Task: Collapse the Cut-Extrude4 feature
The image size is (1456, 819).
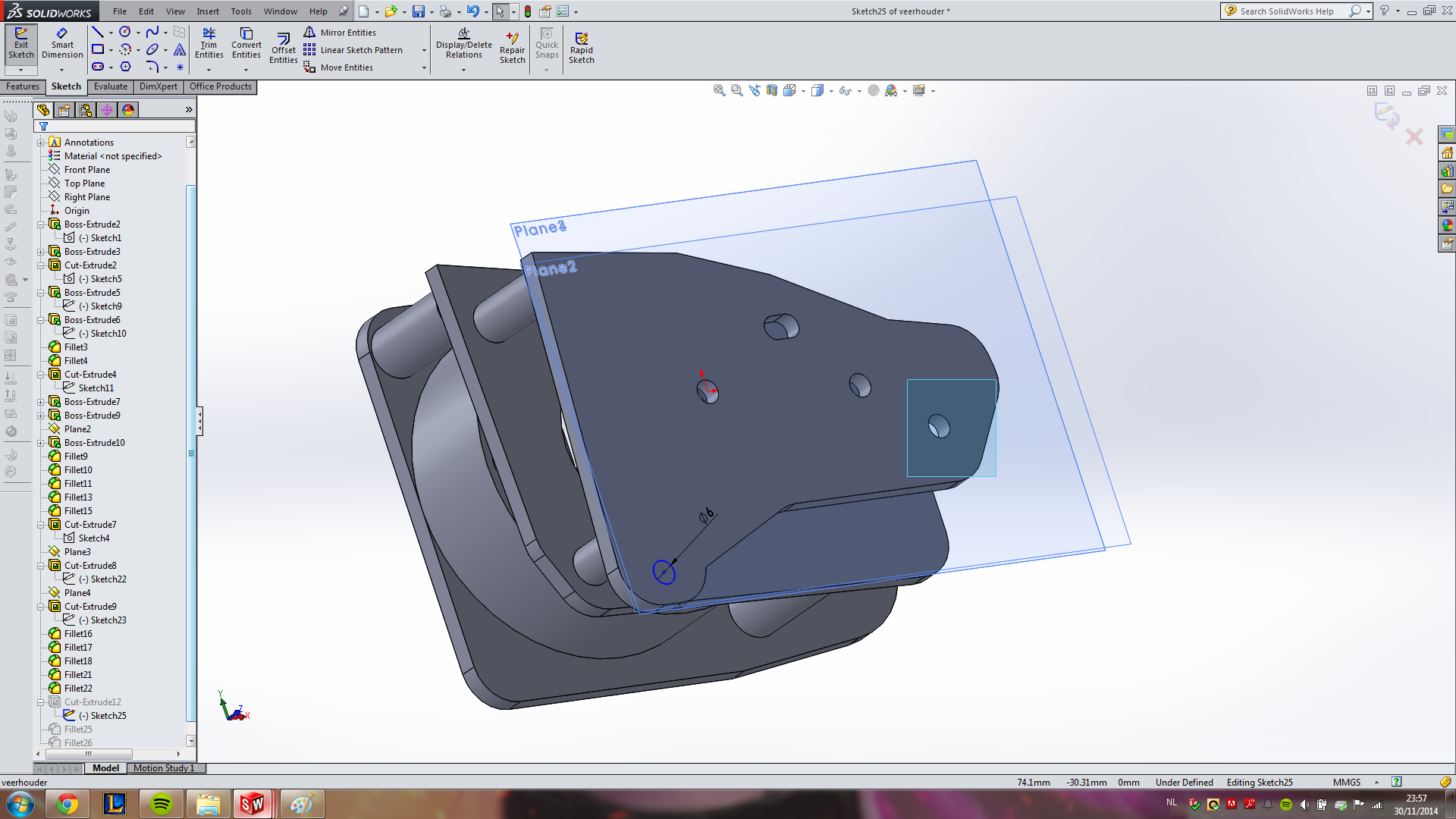Action: click(x=41, y=375)
